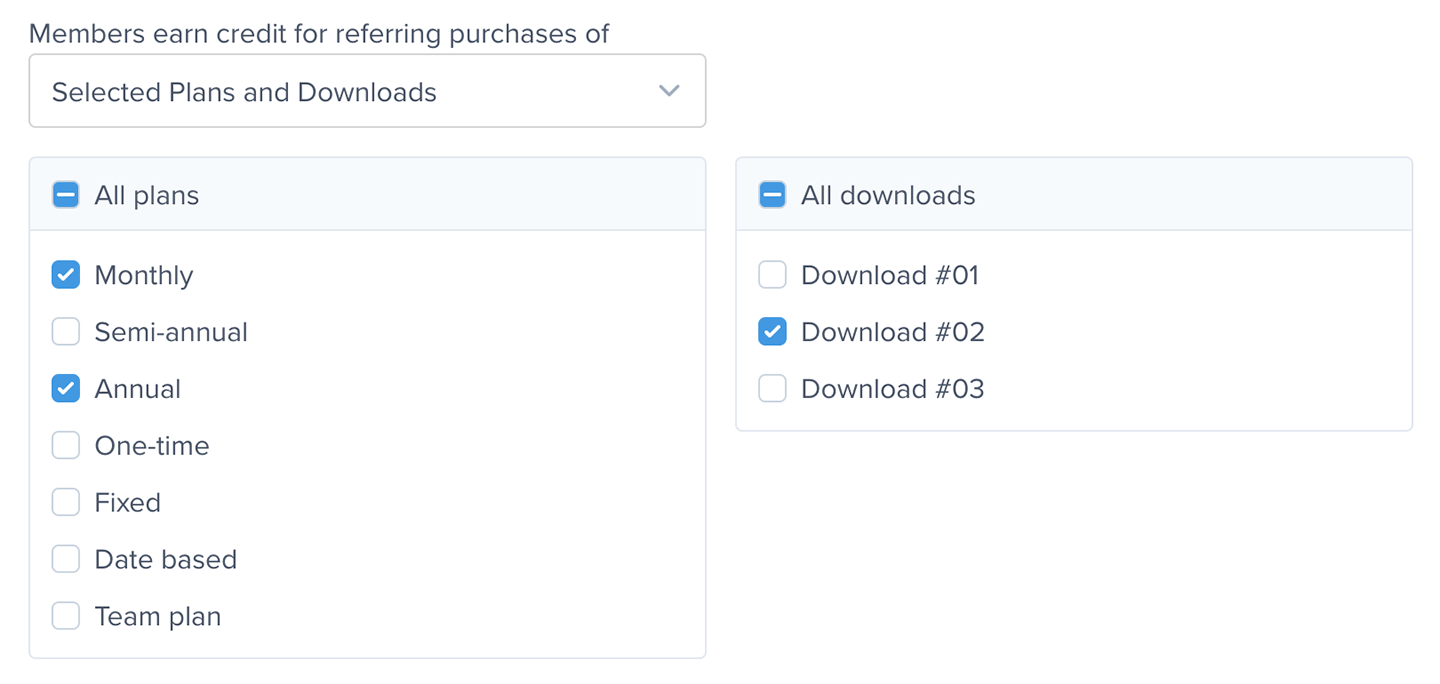Toggle the All plans checkbox

tap(66, 195)
